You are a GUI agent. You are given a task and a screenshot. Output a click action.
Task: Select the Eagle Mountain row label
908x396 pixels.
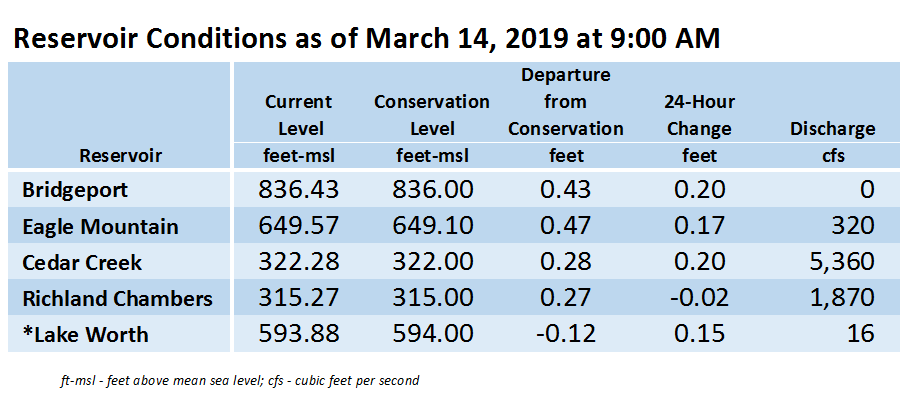pos(100,226)
